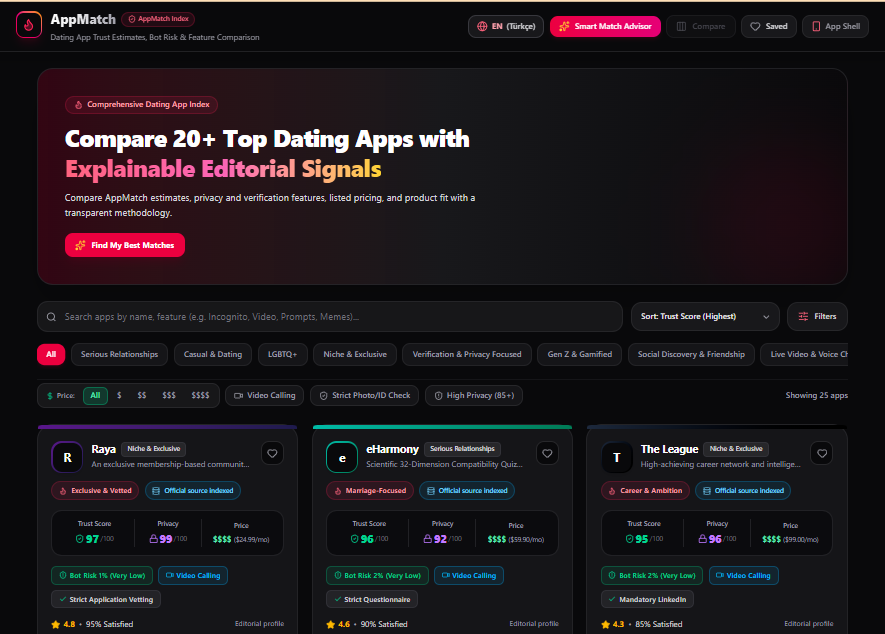
Task: Select Gen Z & Gamified category
Action: coord(580,355)
